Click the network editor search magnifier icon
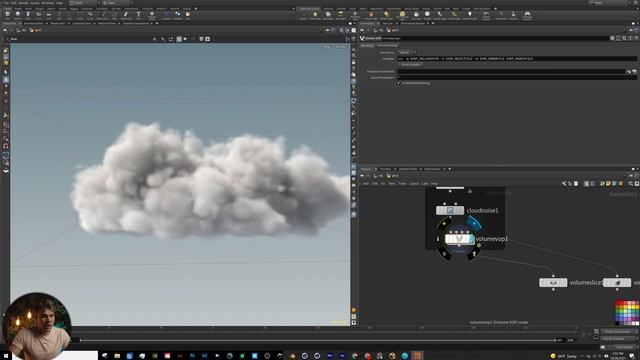Screen dimensions: 640x360 coord(631,184)
